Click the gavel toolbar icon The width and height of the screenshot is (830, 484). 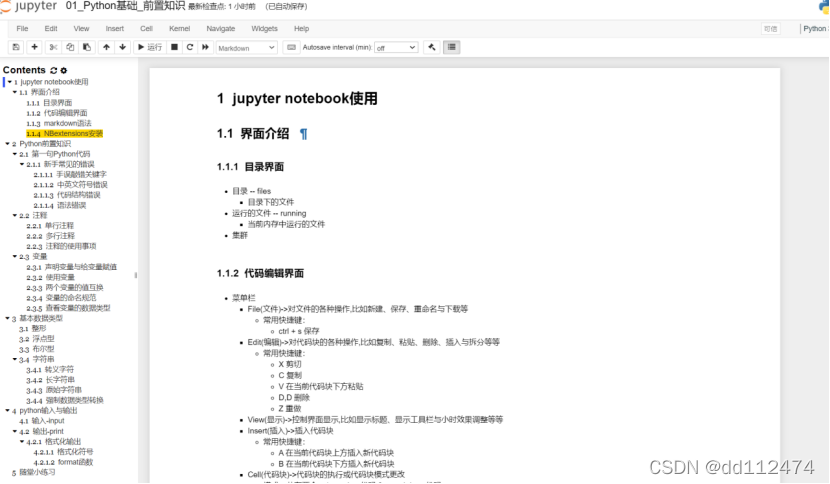tap(432, 47)
